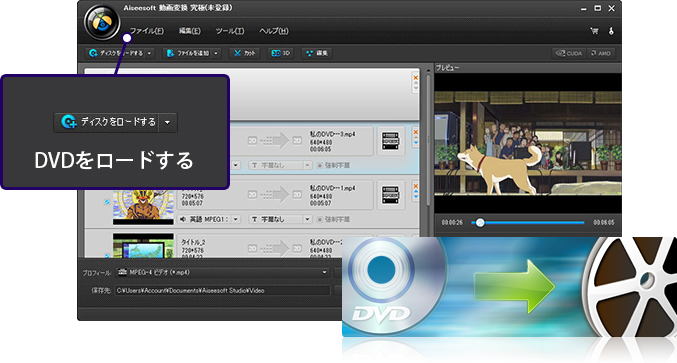Click the 保存先 save path field
The width and height of the screenshot is (677, 363).
(x=223, y=290)
